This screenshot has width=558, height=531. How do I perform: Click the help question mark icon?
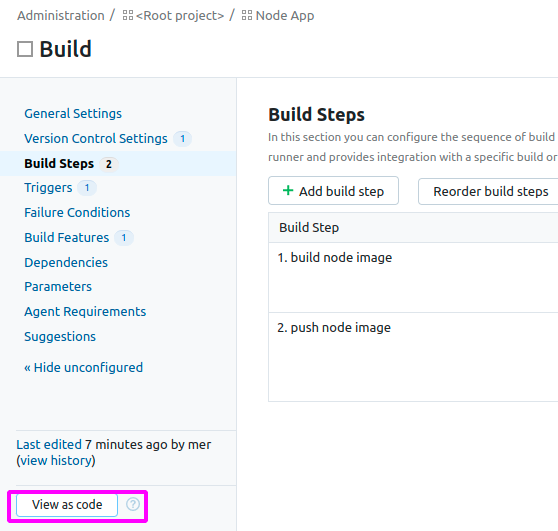(133, 504)
